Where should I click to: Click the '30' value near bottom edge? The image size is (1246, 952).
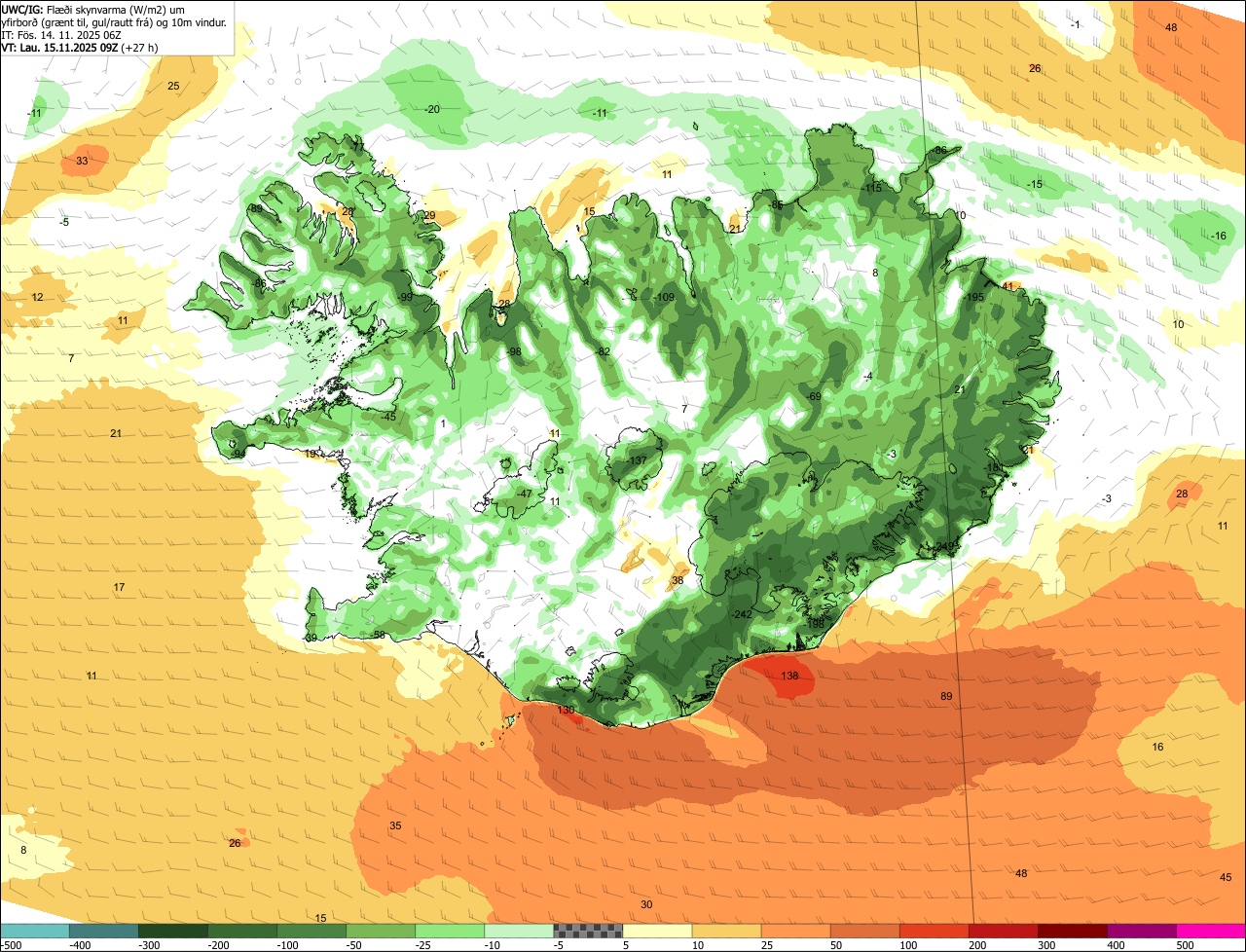646,904
